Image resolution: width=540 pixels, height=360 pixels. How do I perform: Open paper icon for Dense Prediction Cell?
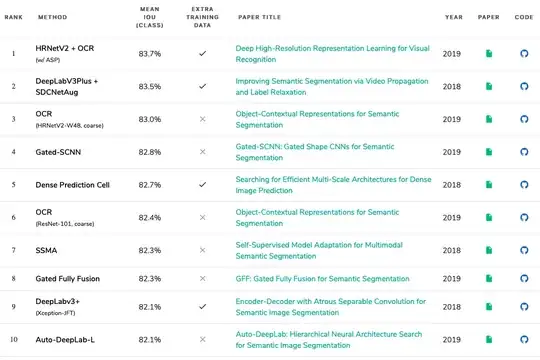point(489,185)
